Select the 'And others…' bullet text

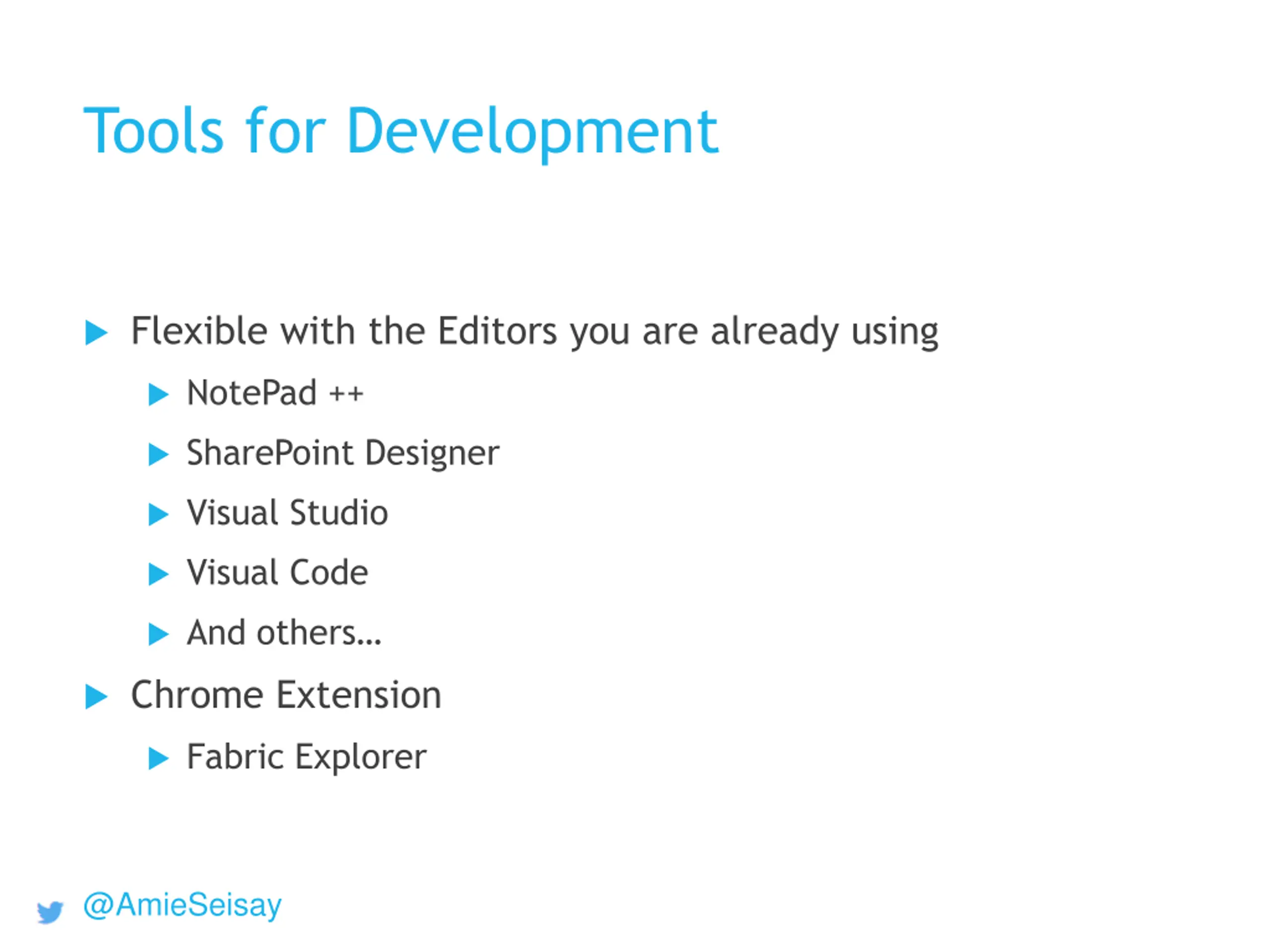284,633
